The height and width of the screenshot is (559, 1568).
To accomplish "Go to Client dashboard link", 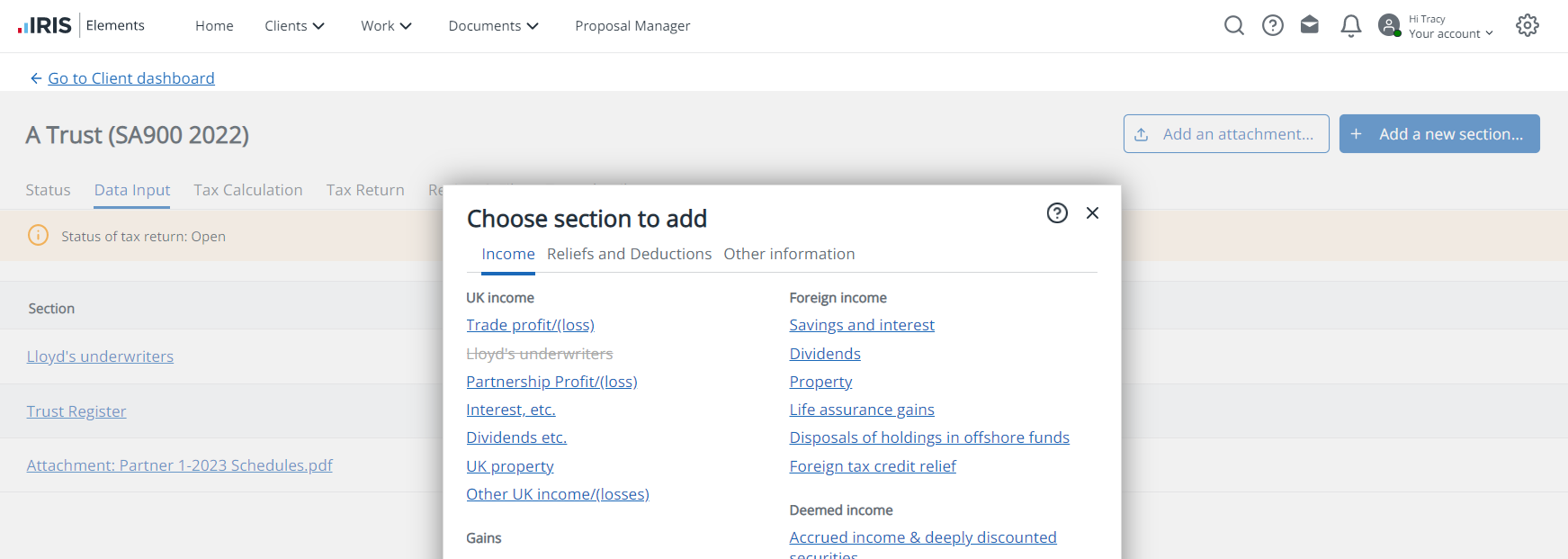I will pyautogui.click(x=130, y=78).
